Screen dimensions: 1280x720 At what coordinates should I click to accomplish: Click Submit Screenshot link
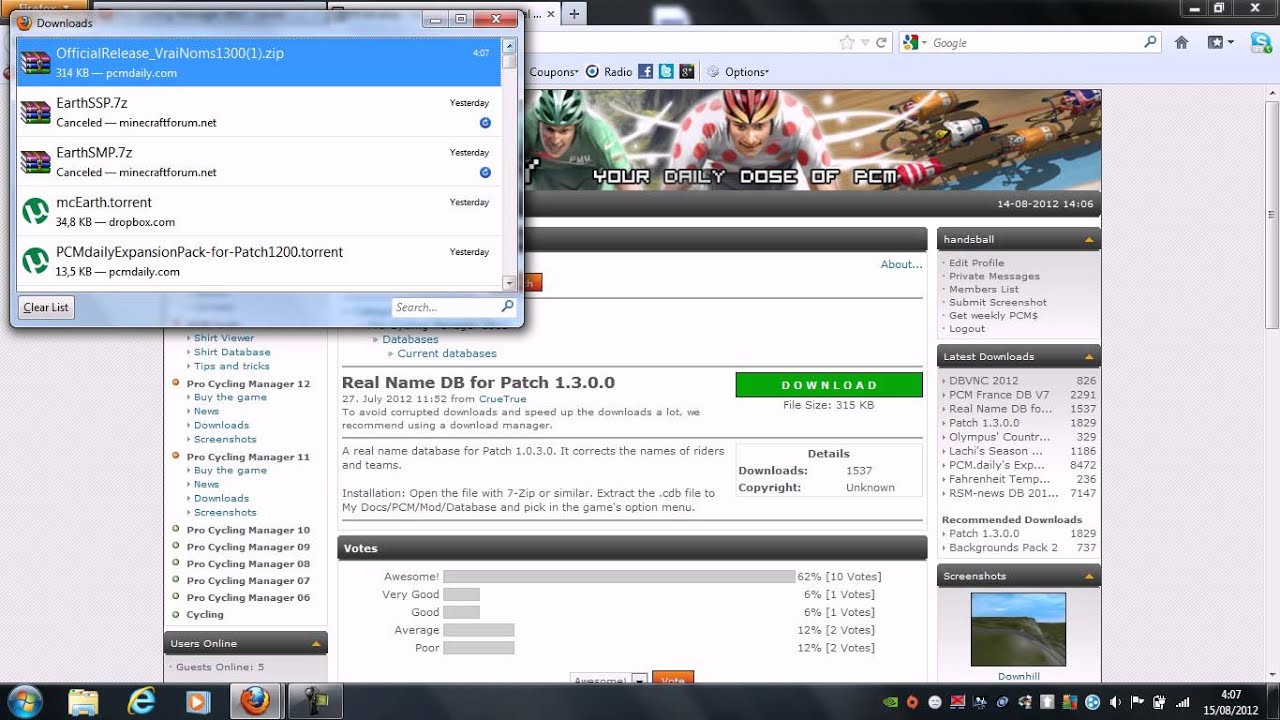point(998,302)
